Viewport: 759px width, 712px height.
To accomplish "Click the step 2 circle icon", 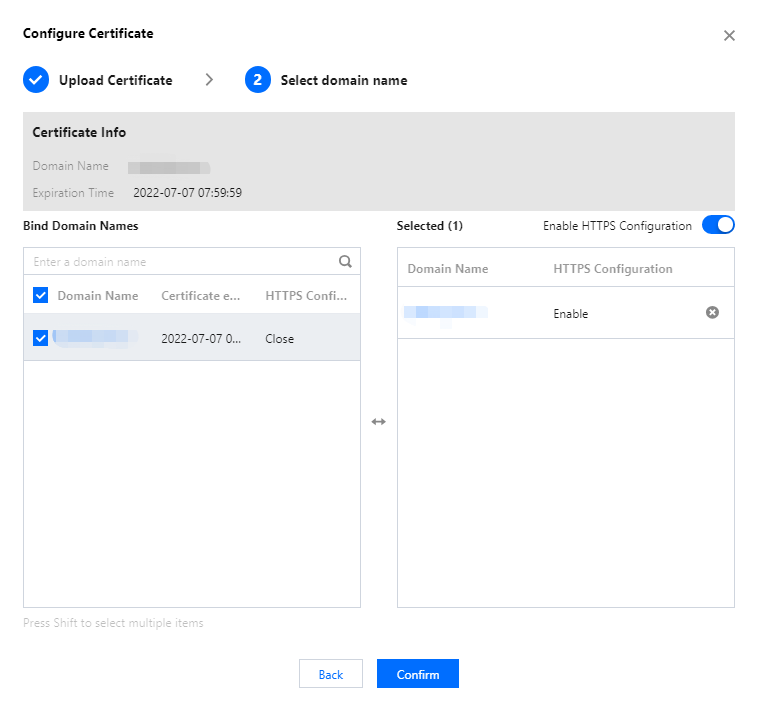I will [258, 80].
